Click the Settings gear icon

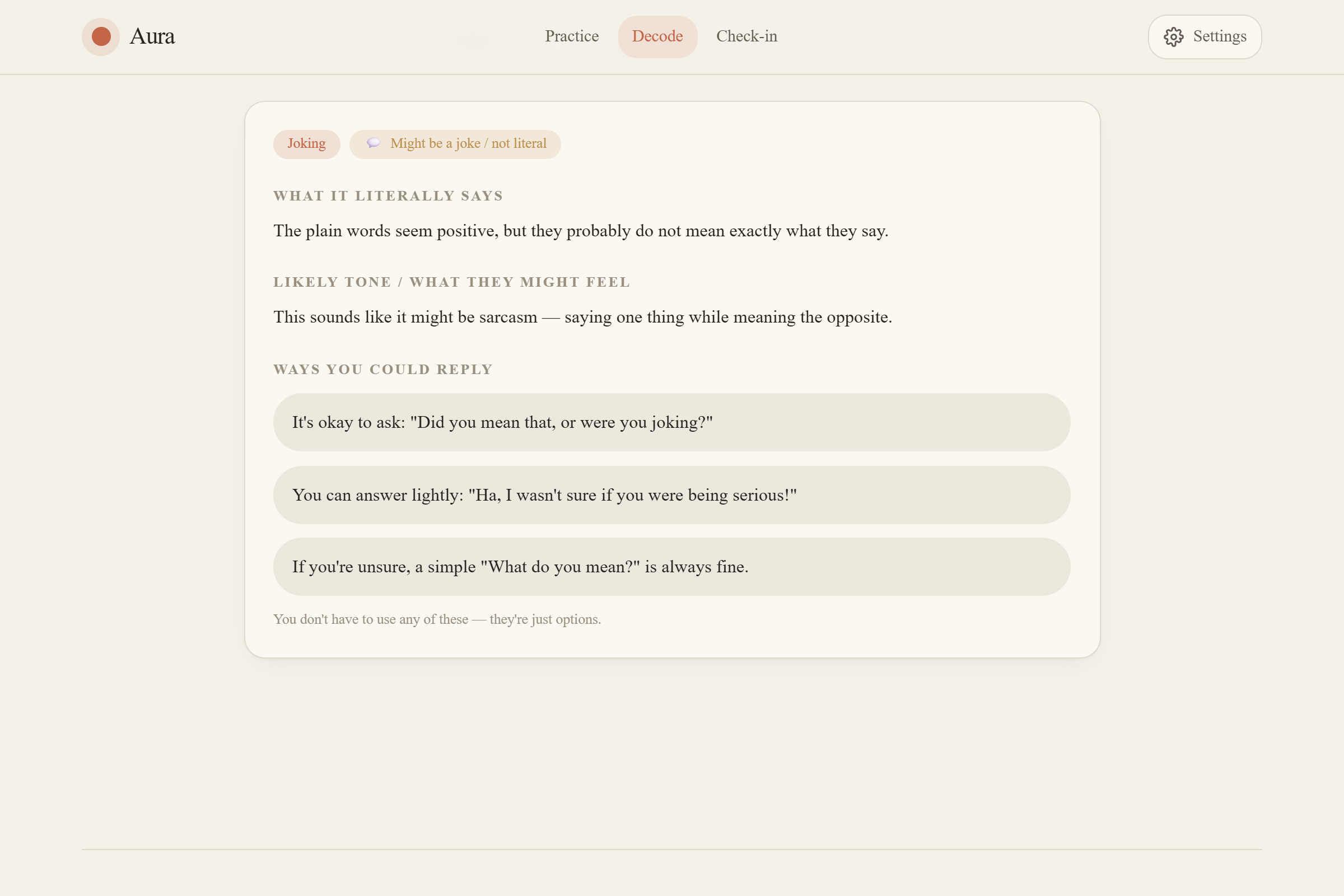click(1173, 37)
